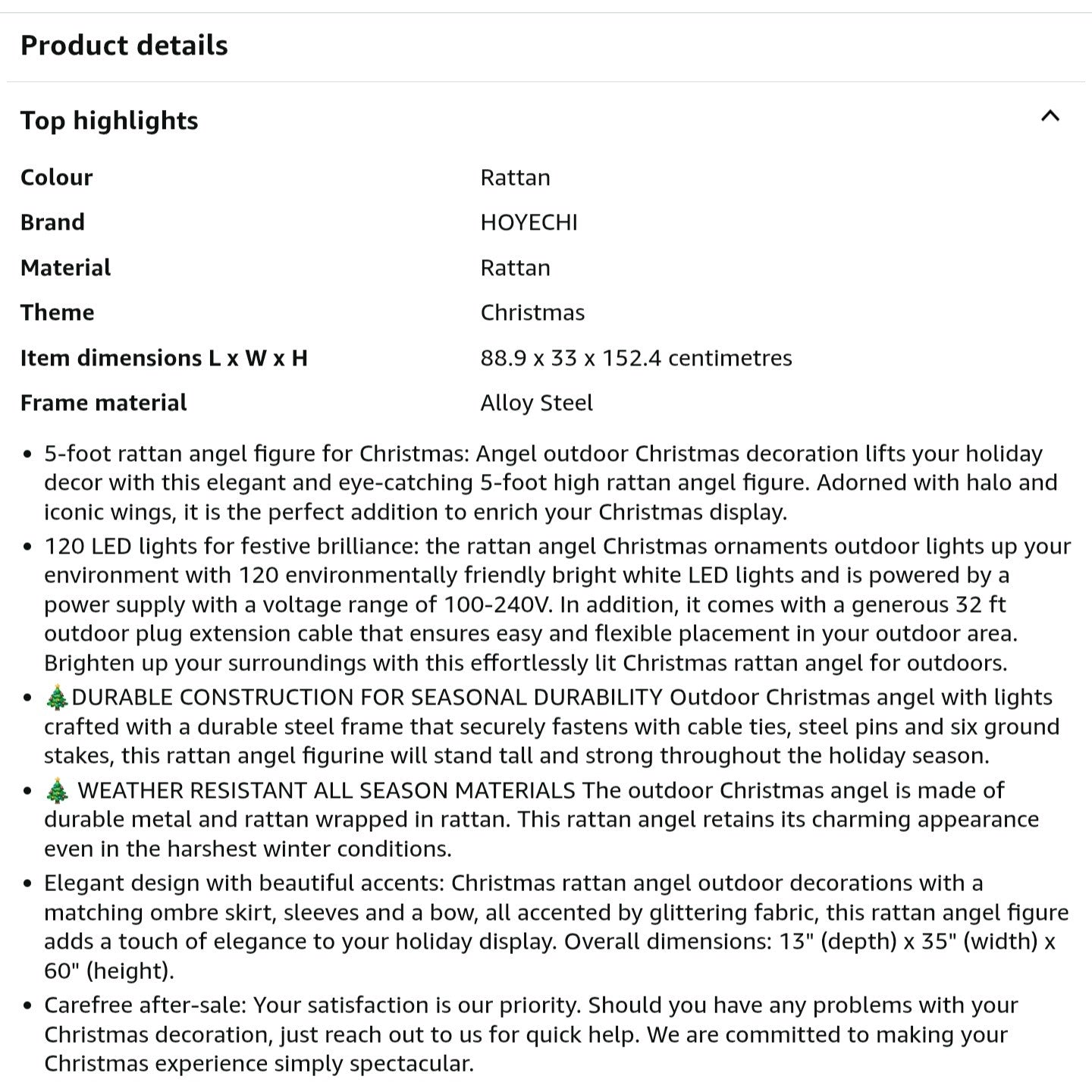This screenshot has height=1092, width=1092.
Task: Click the Rattan value beside Material
Action: (x=515, y=268)
